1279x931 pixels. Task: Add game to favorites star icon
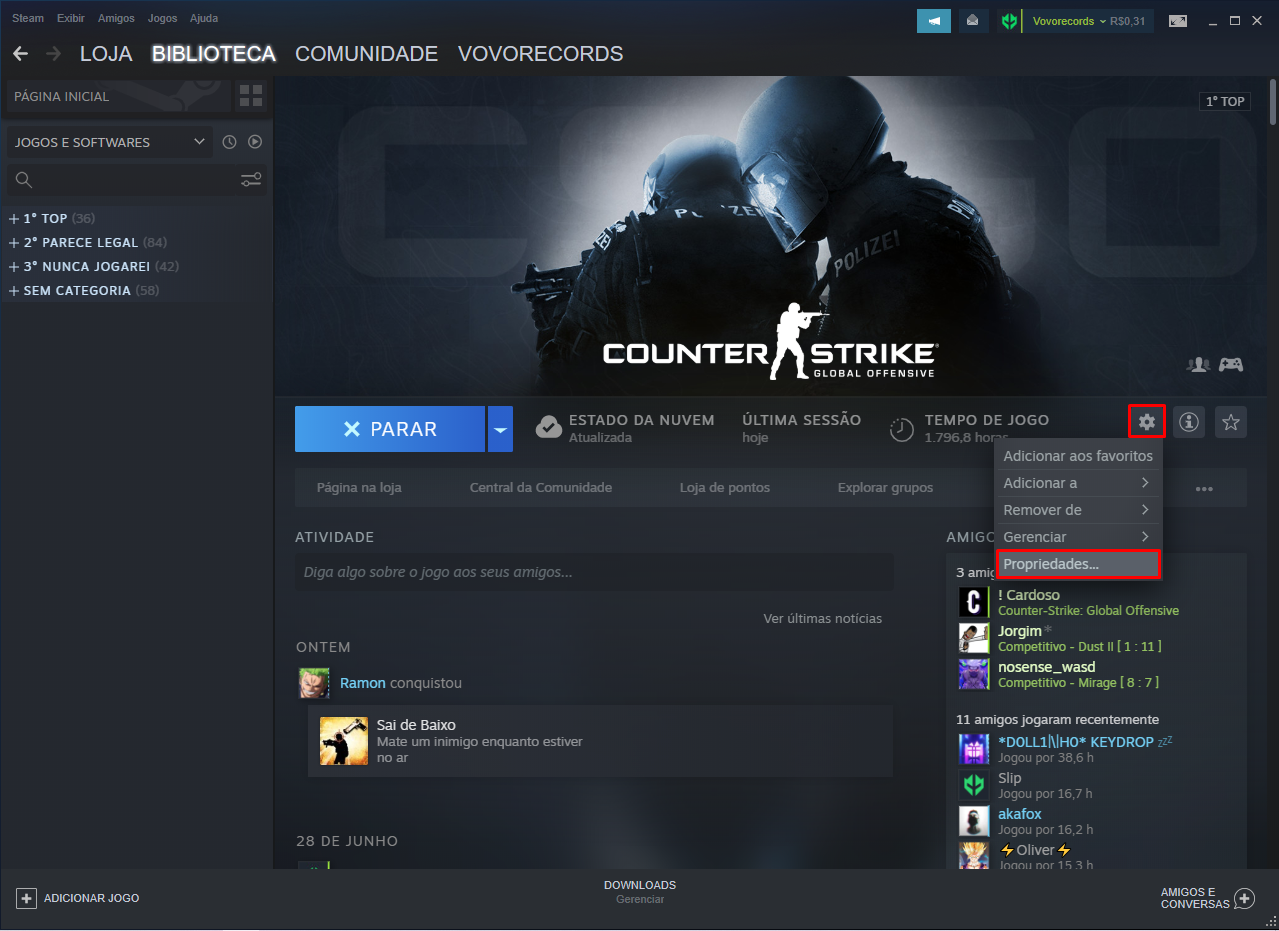pos(1231,422)
